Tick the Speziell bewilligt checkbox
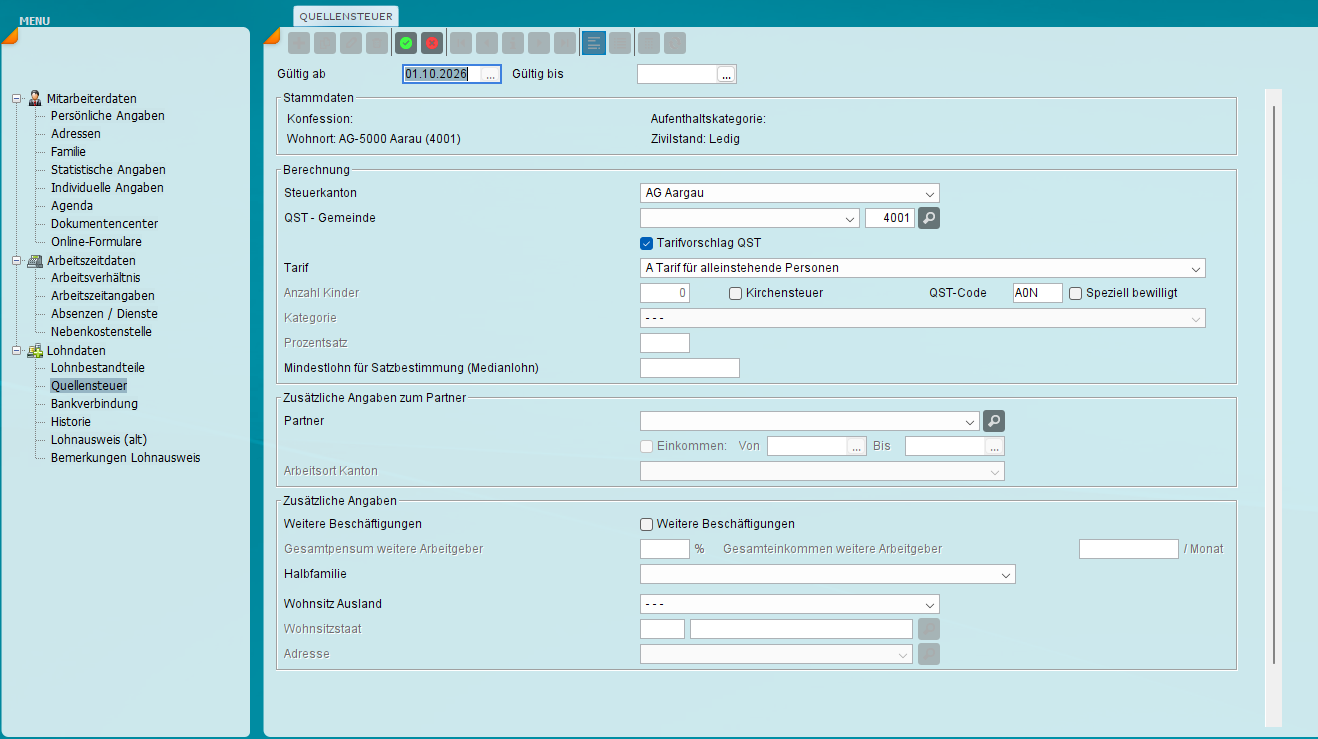1318x739 pixels. [1076, 293]
